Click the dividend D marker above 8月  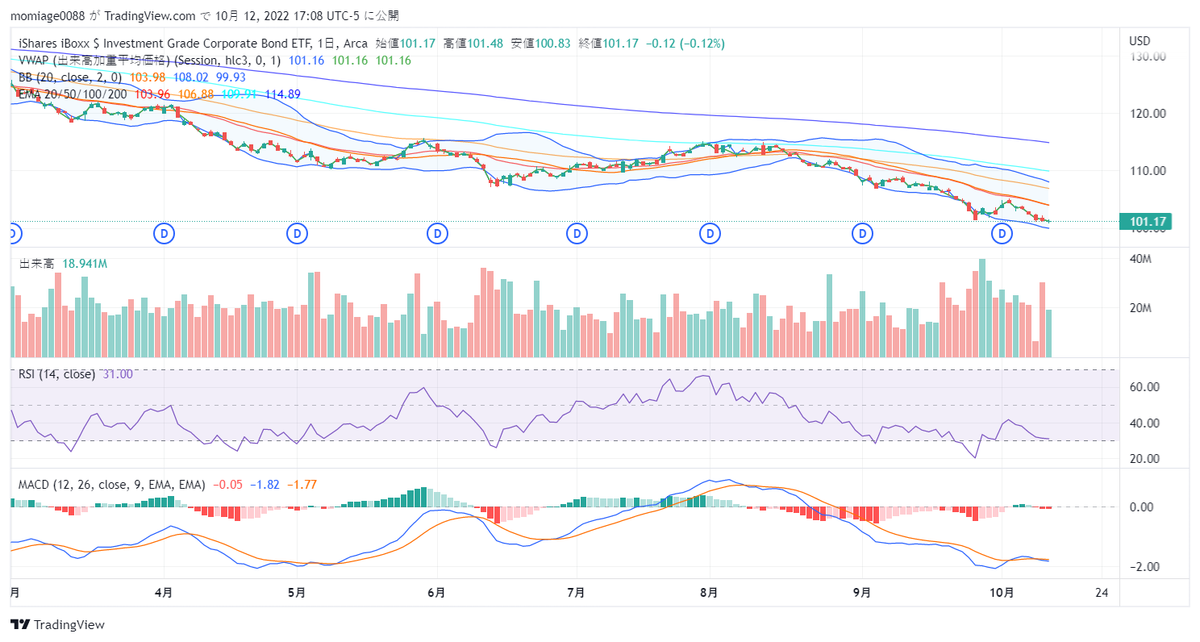pos(709,233)
